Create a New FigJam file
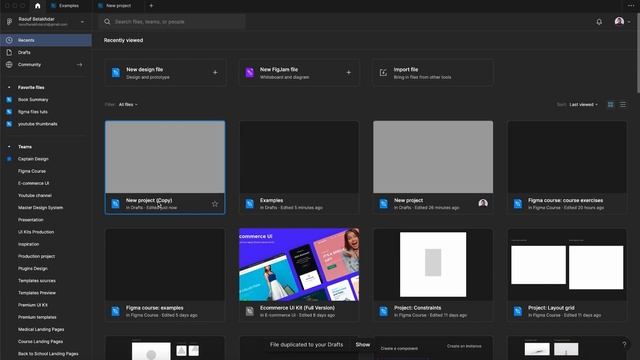The image size is (640, 360). click(x=299, y=73)
